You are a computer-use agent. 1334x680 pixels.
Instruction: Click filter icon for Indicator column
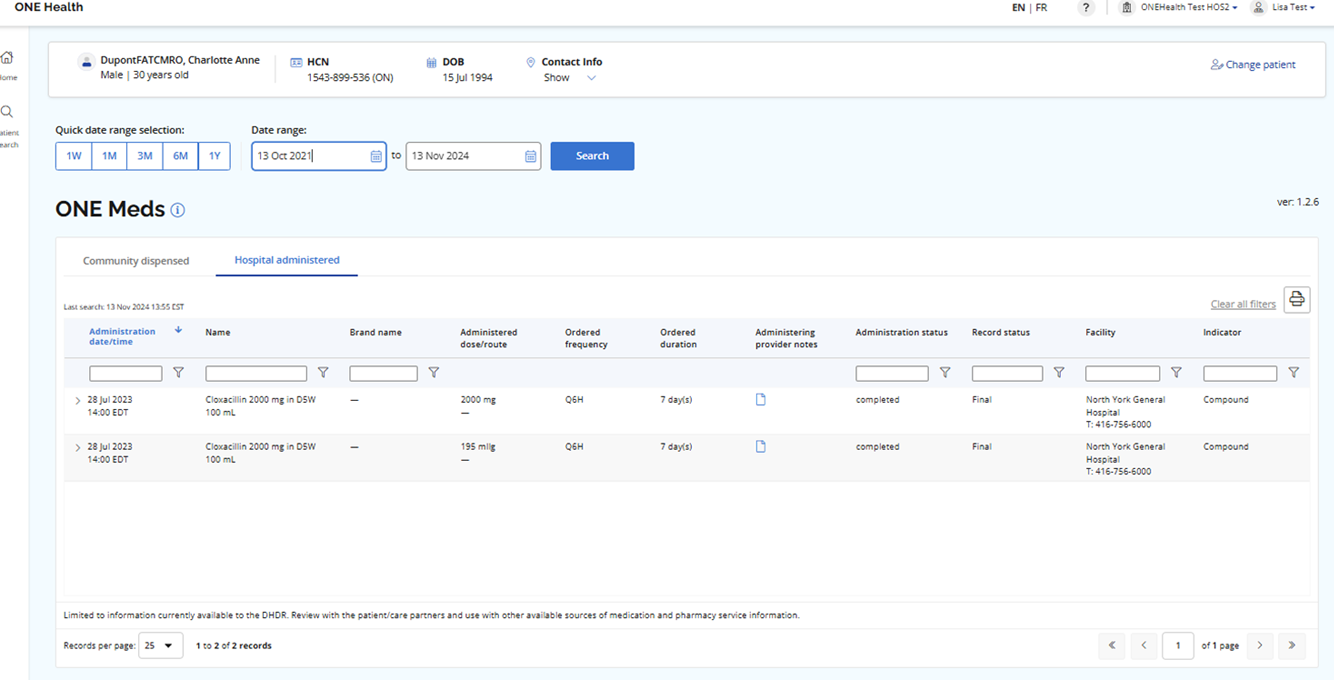coord(1294,373)
